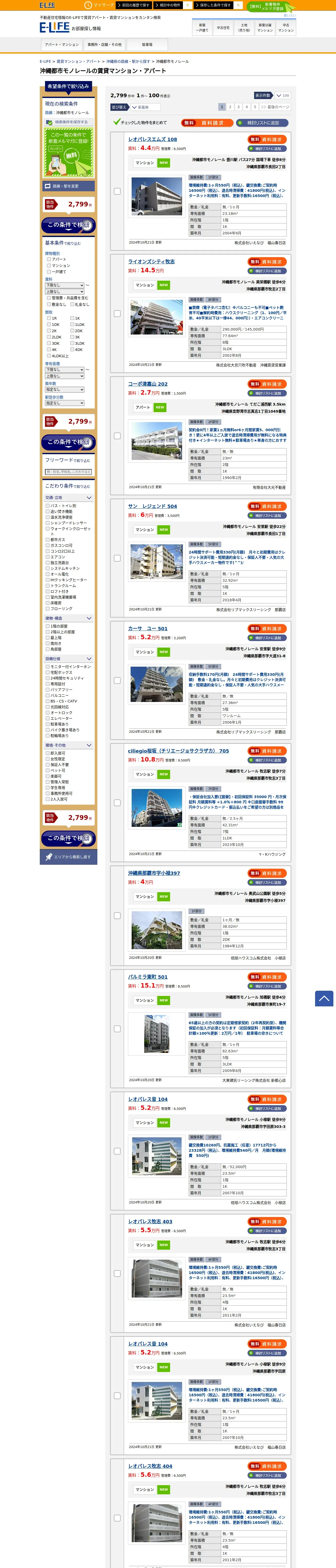The height and width of the screenshot is (1568, 336).
Task: Click 検討リストに追加 for サン レジェンド 504
Action: tap(268, 516)
